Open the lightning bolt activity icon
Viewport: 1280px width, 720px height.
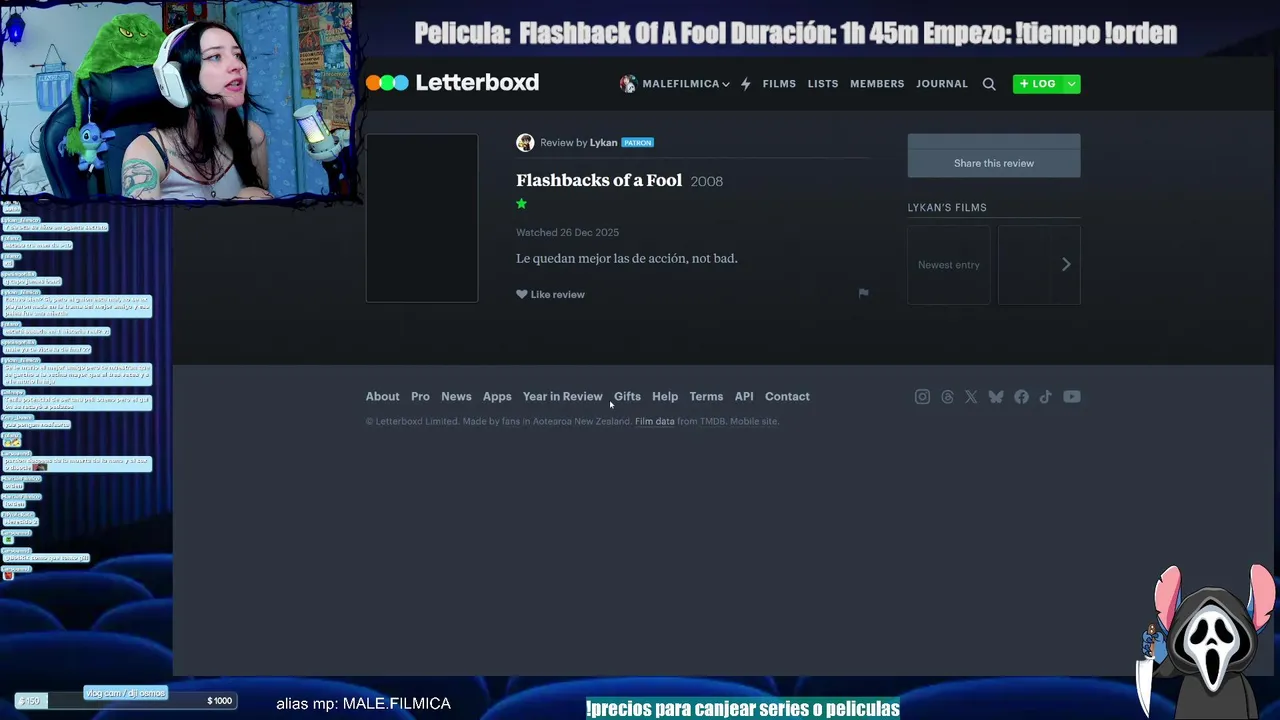[746, 84]
